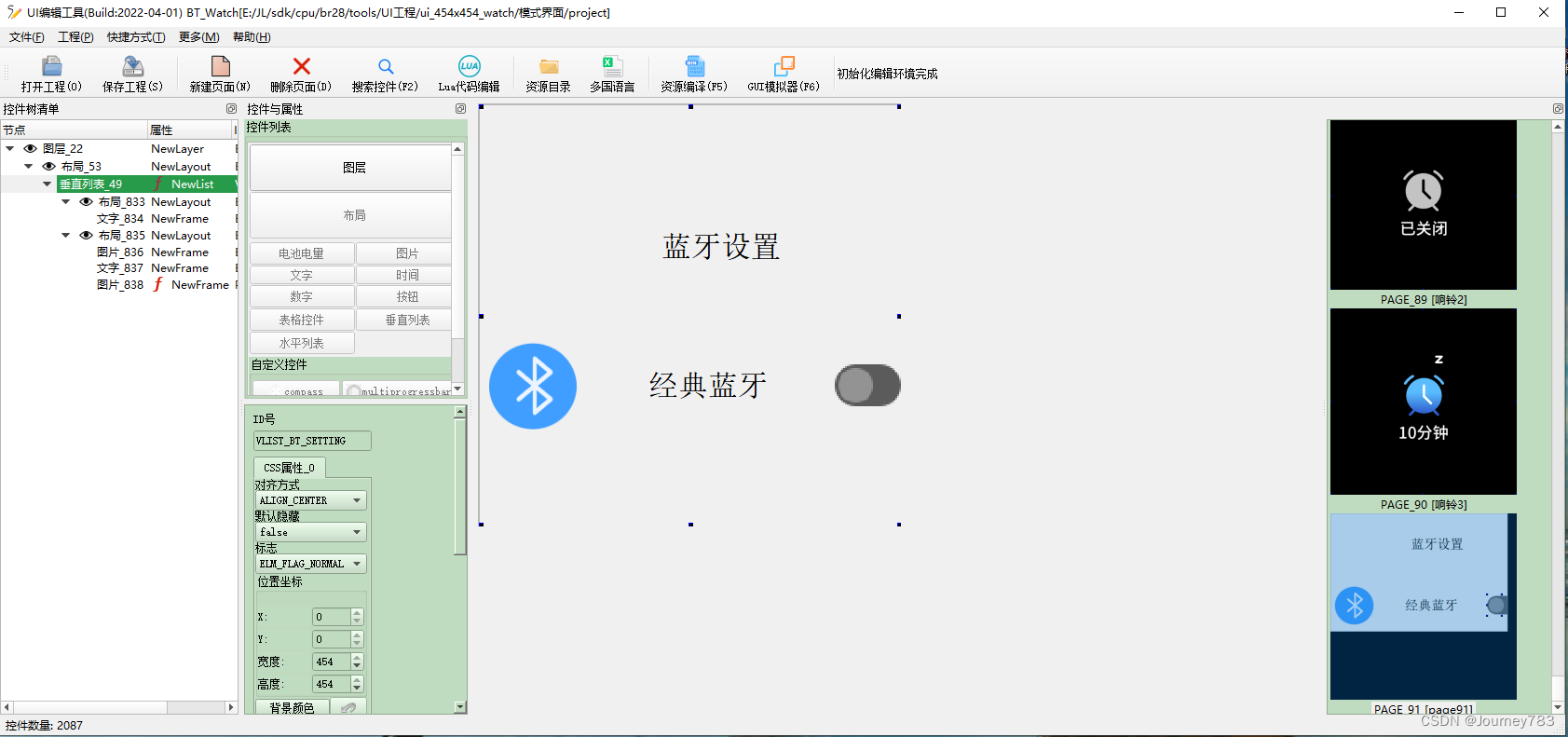This screenshot has height=737, width=1568.
Task: Toggle visibility of 布局_53
Action: [49, 167]
